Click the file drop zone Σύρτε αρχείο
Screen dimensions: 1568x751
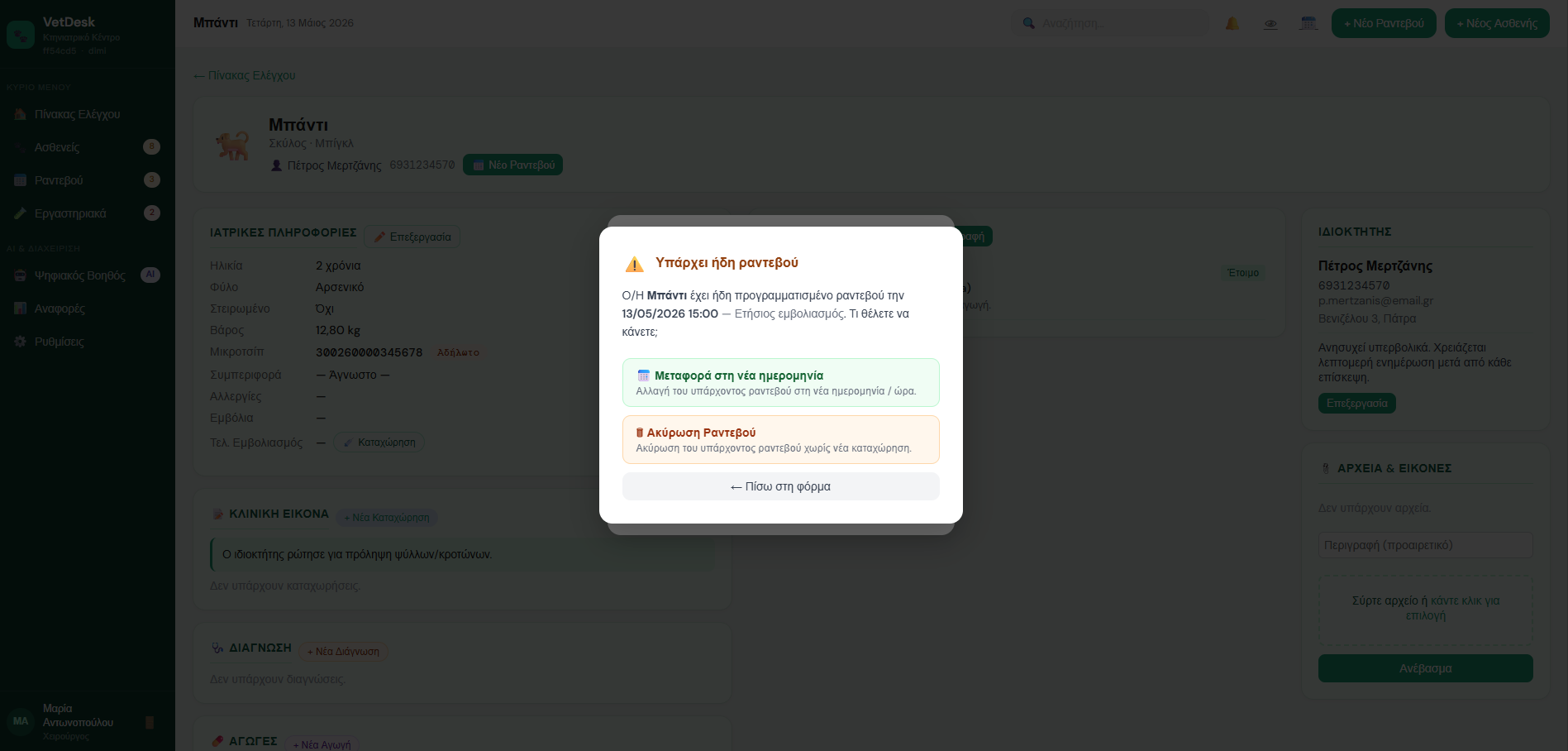pos(1425,610)
